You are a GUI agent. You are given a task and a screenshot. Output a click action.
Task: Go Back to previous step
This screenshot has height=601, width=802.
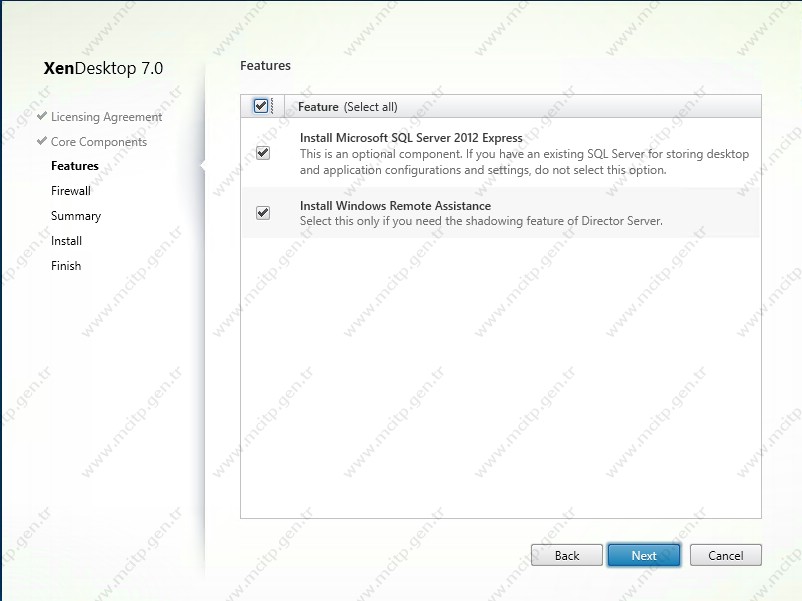[x=567, y=555]
